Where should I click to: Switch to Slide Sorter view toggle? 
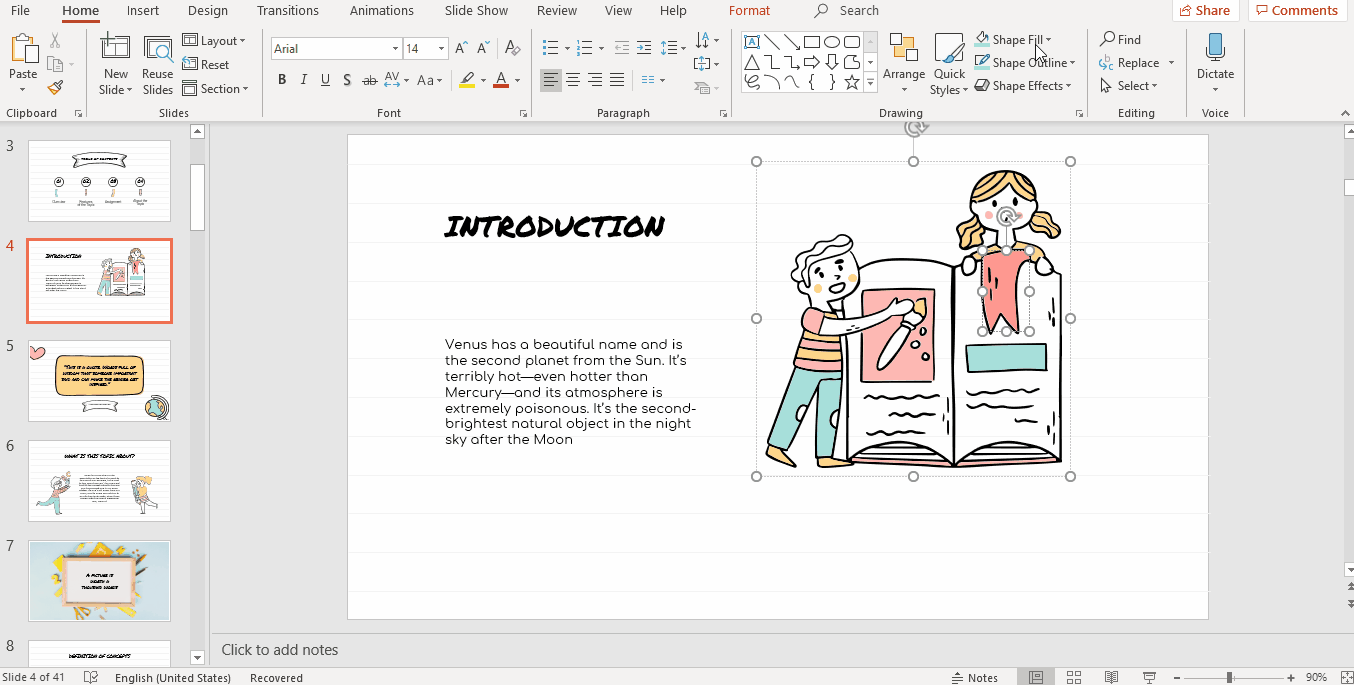point(1074,676)
